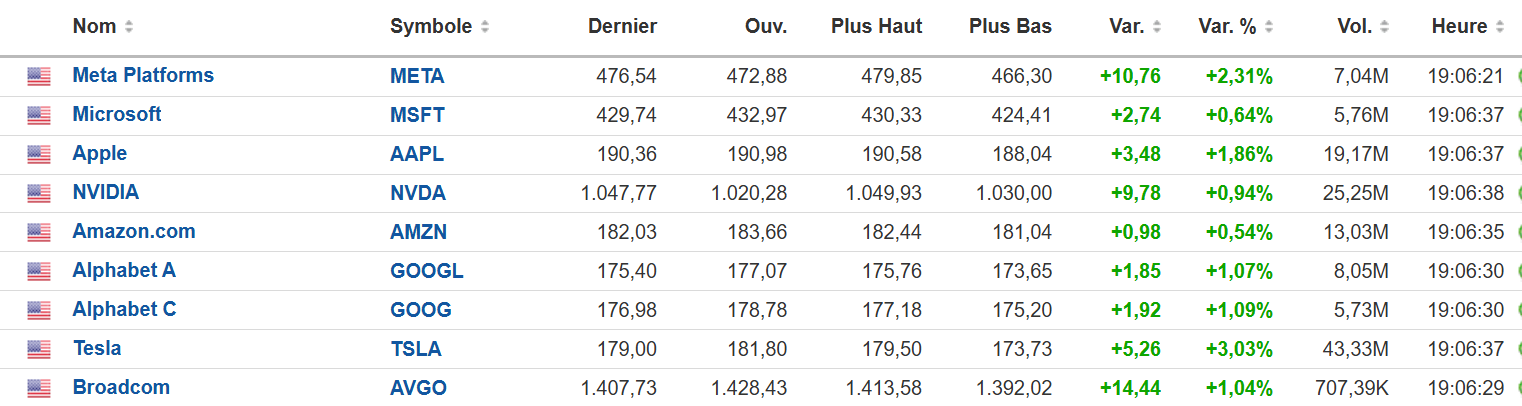Click the Plus Haut column header

point(877,27)
